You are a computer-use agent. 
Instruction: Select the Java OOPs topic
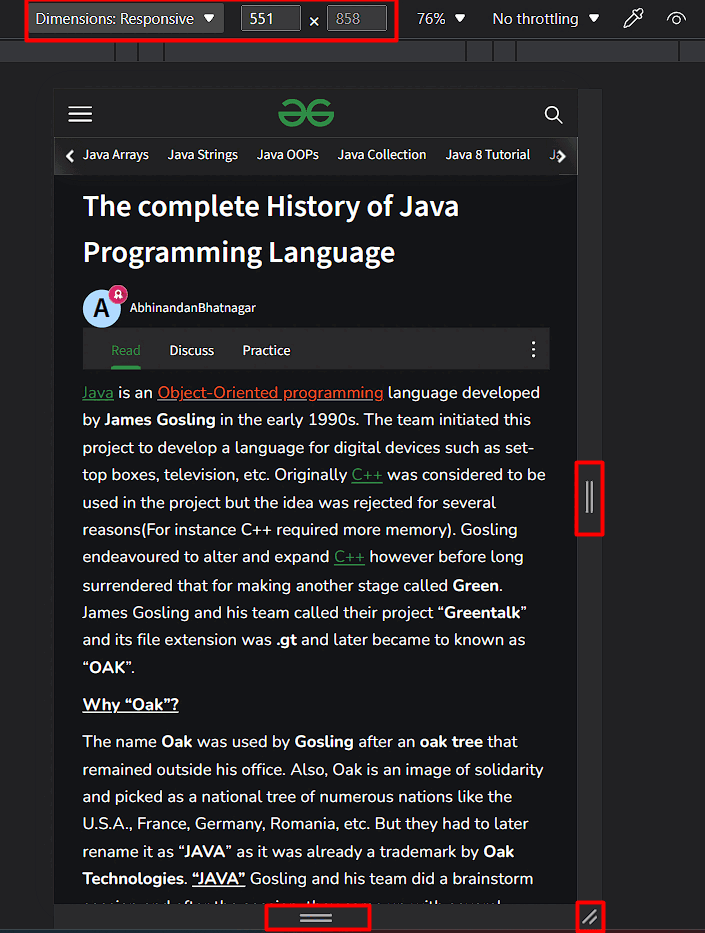coord(288,155)
